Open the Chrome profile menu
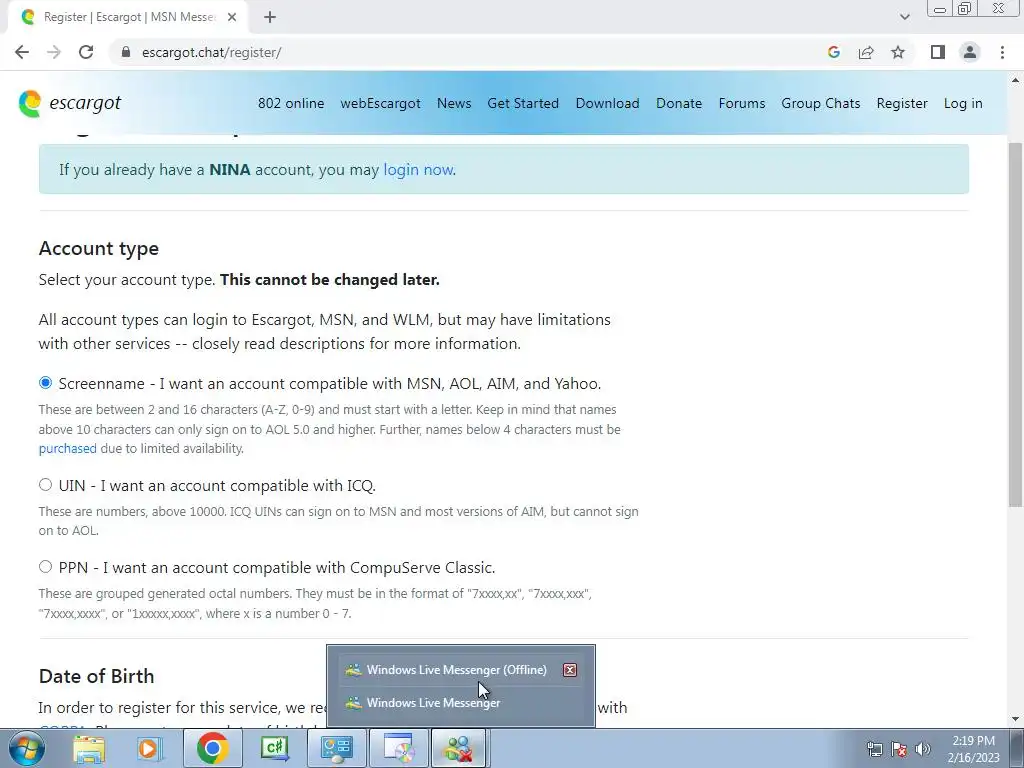1024x768 pixels. click(970, 52)
